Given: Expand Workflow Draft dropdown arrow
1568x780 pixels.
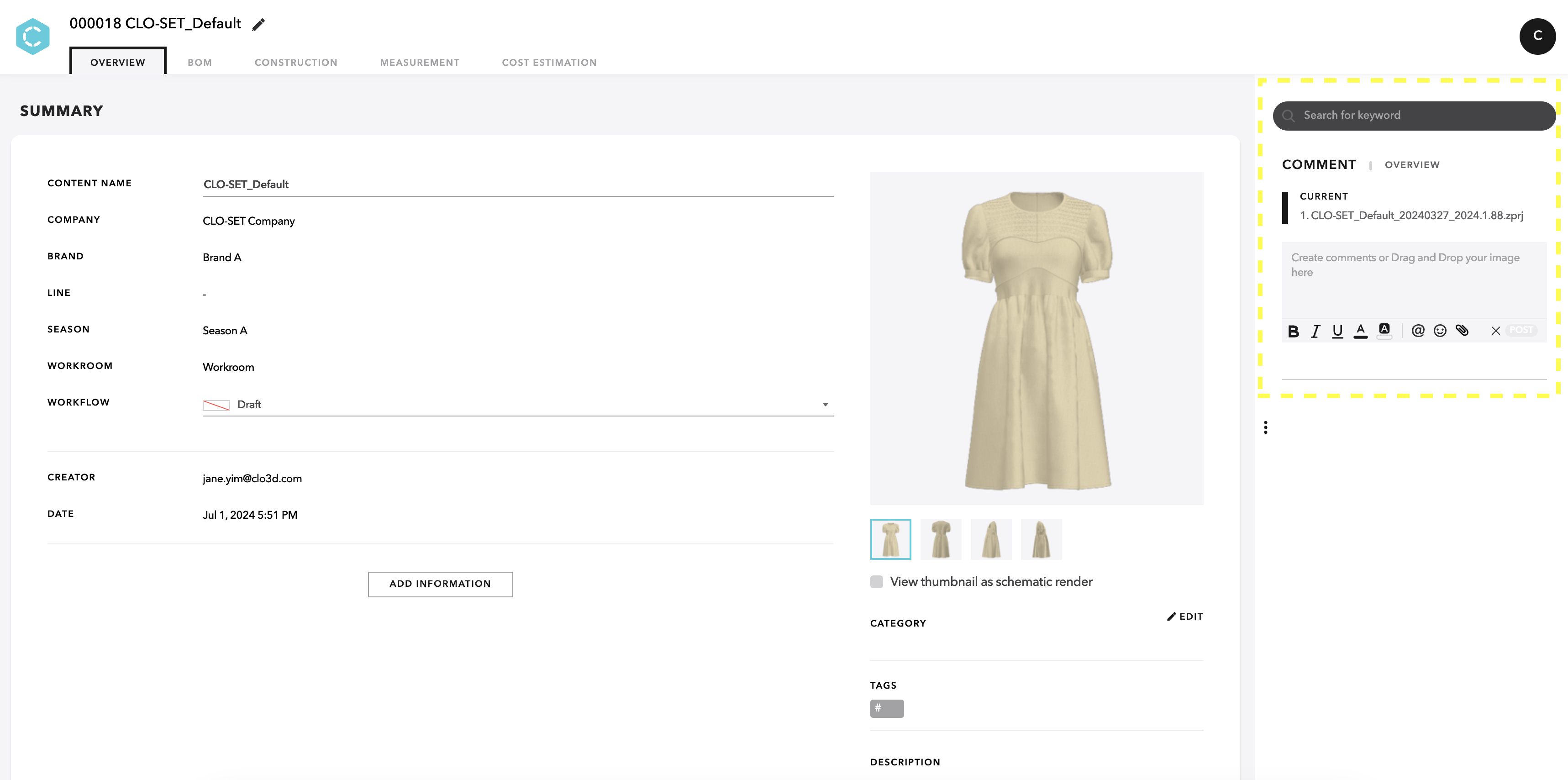Looking at the screenshot, I should [826, 405].
